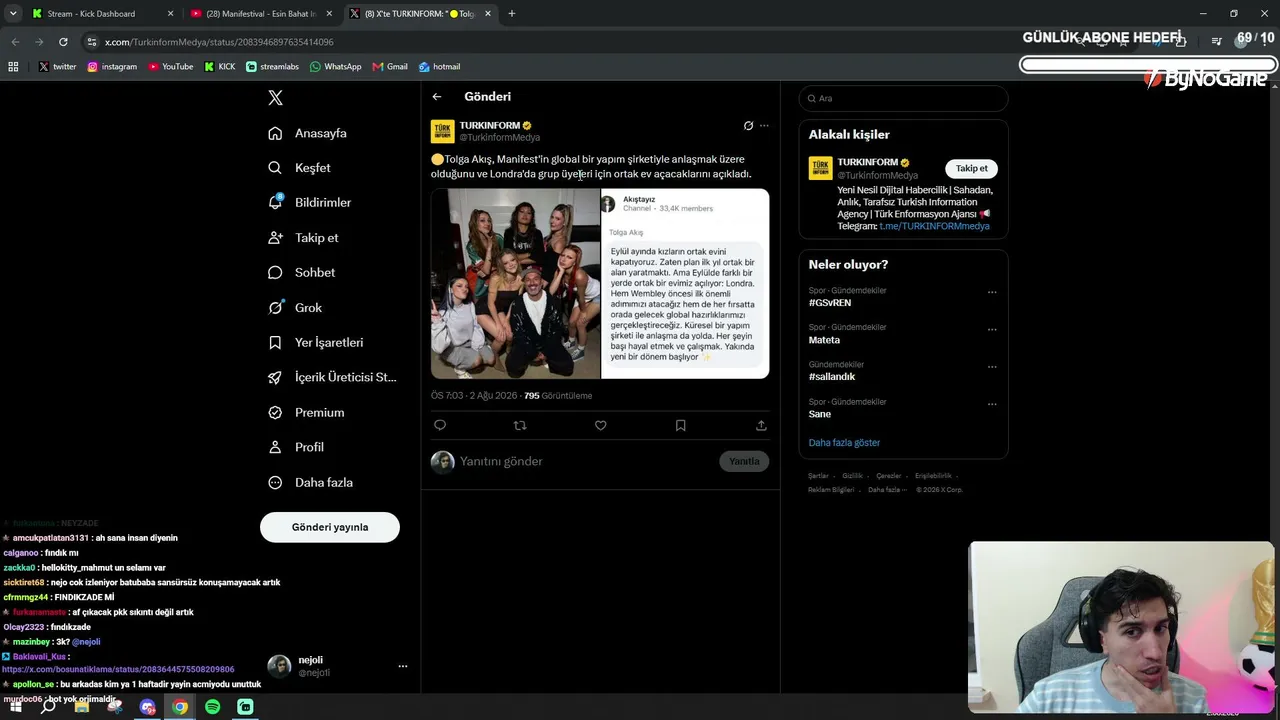Viewport: 1280px width, 720px height.
Task: Open Discord from the taskbar
Action: click(x=148, y=707)
